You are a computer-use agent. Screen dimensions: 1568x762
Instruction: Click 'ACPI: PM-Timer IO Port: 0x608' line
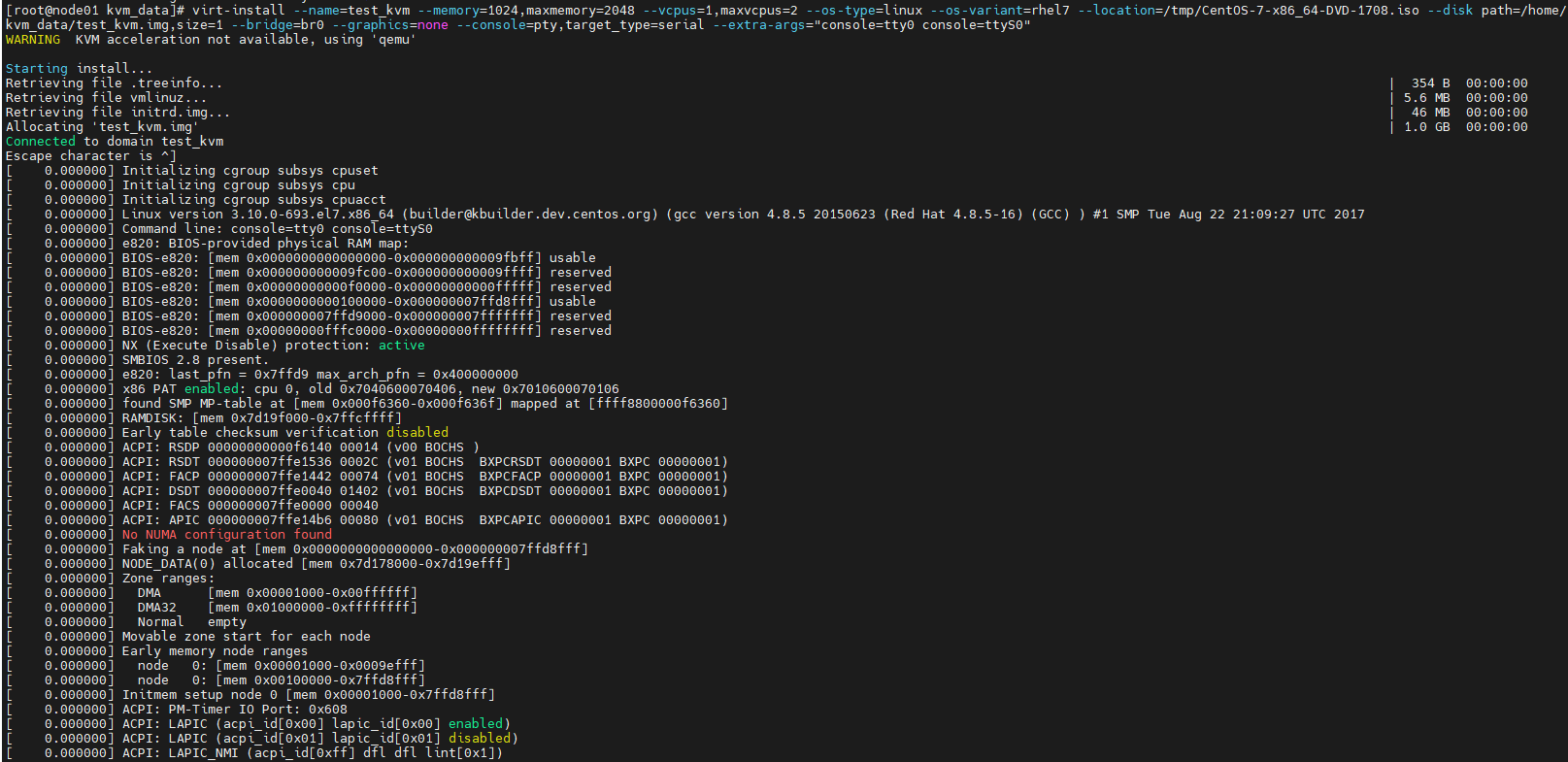pos(177,709)
